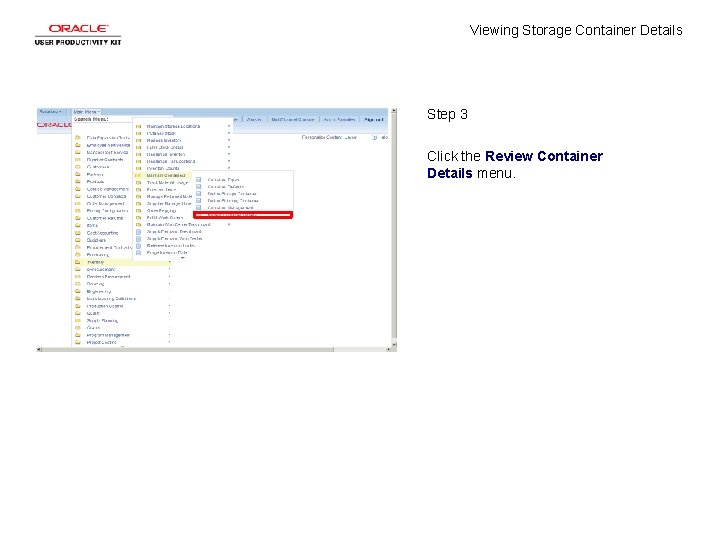The width and height of the screenshot is (720, 540).
Task: Click the folder icon beside Customers
Action: click(x=78, y=167)
